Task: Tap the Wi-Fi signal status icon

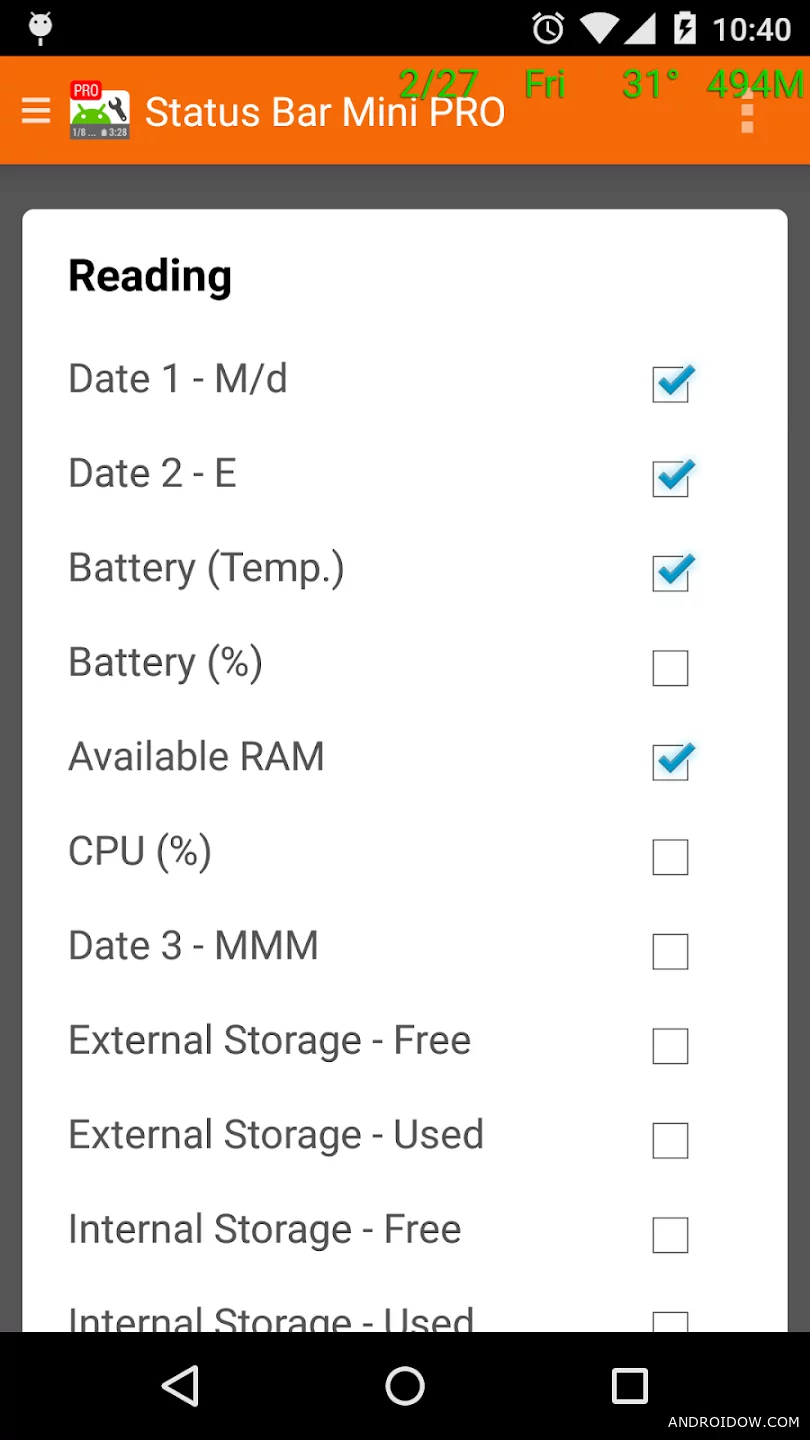Action: click(x=598, y=28)
